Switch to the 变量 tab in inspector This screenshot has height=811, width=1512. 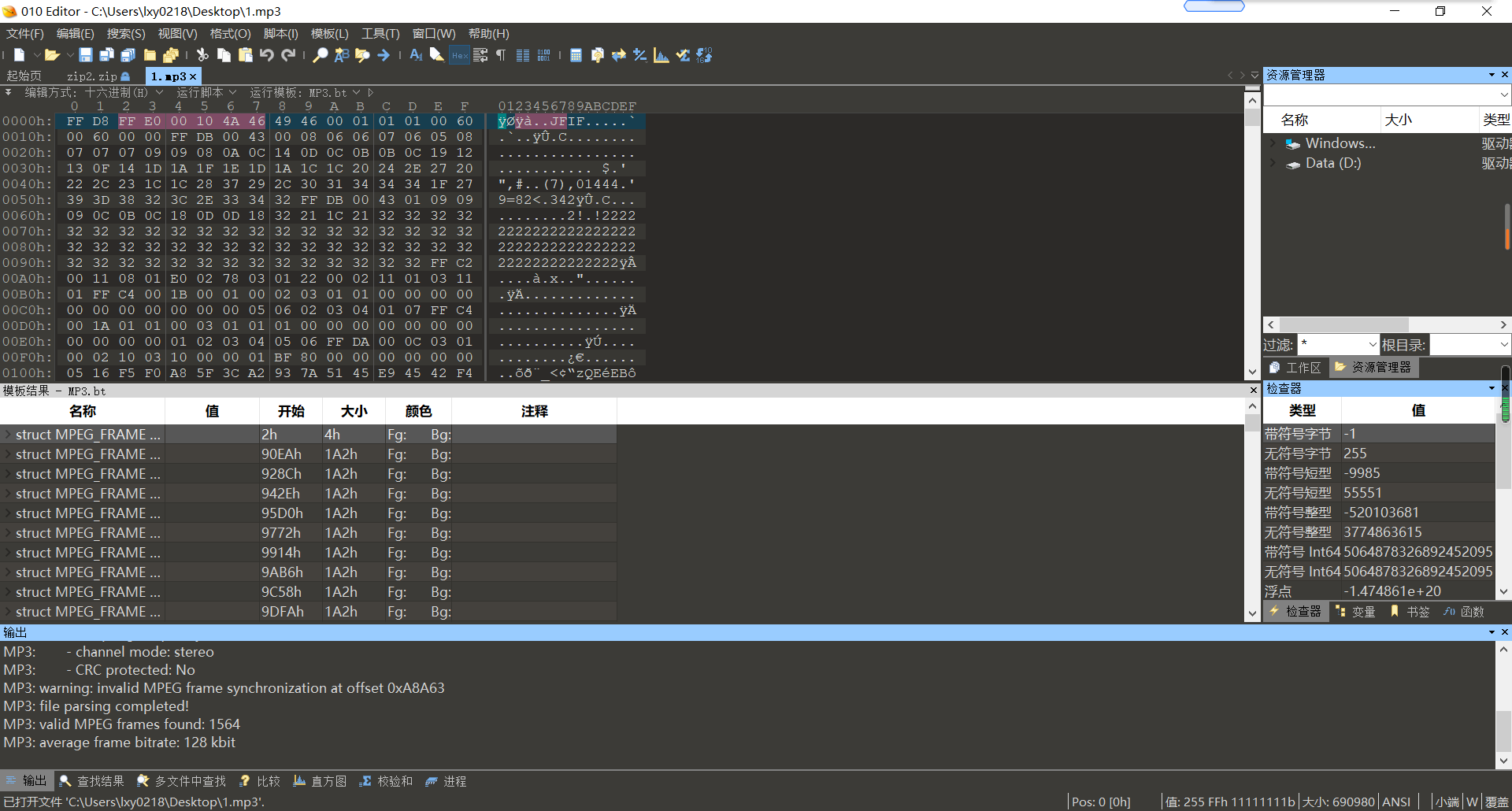(x=1356, y=612)
